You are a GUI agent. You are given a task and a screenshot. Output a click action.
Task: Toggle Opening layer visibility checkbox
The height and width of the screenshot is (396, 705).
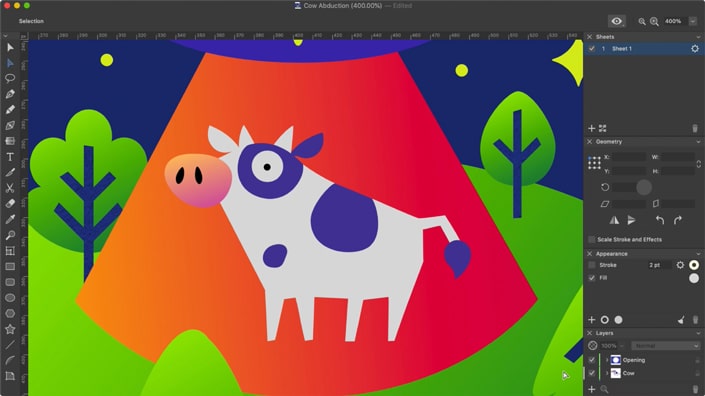coord(592,360)
